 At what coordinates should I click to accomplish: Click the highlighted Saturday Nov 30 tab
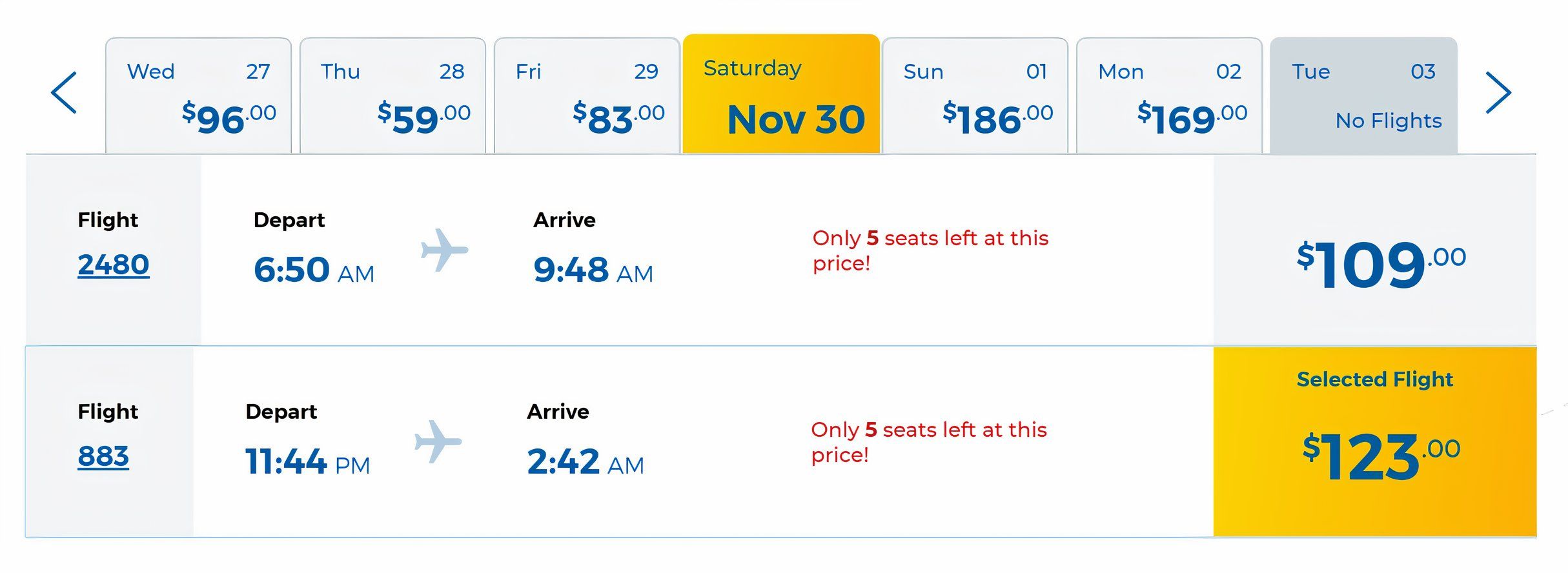coord(782,94)
